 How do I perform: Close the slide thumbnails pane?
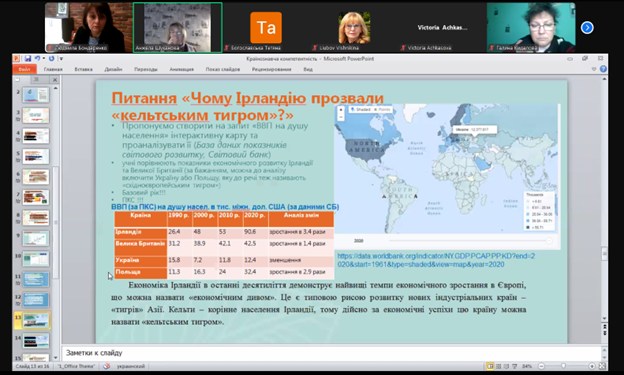[55, 80]
